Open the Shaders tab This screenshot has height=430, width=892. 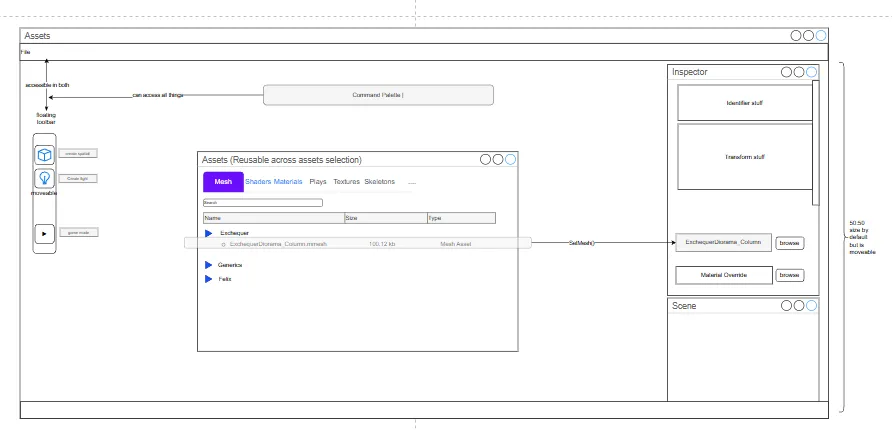tap(258, 182)
